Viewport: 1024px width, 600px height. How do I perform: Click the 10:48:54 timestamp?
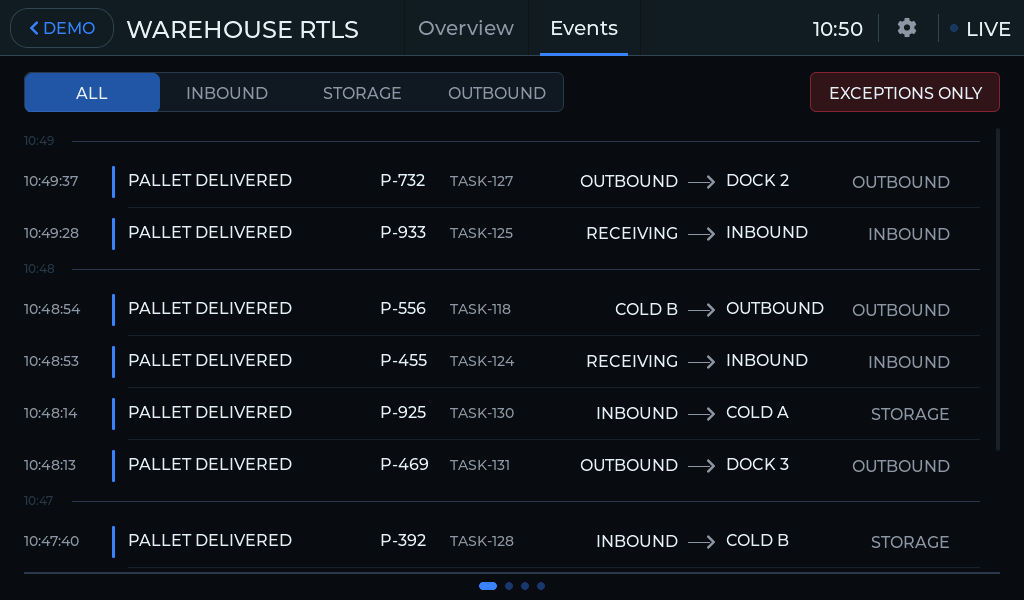point(52,309)
